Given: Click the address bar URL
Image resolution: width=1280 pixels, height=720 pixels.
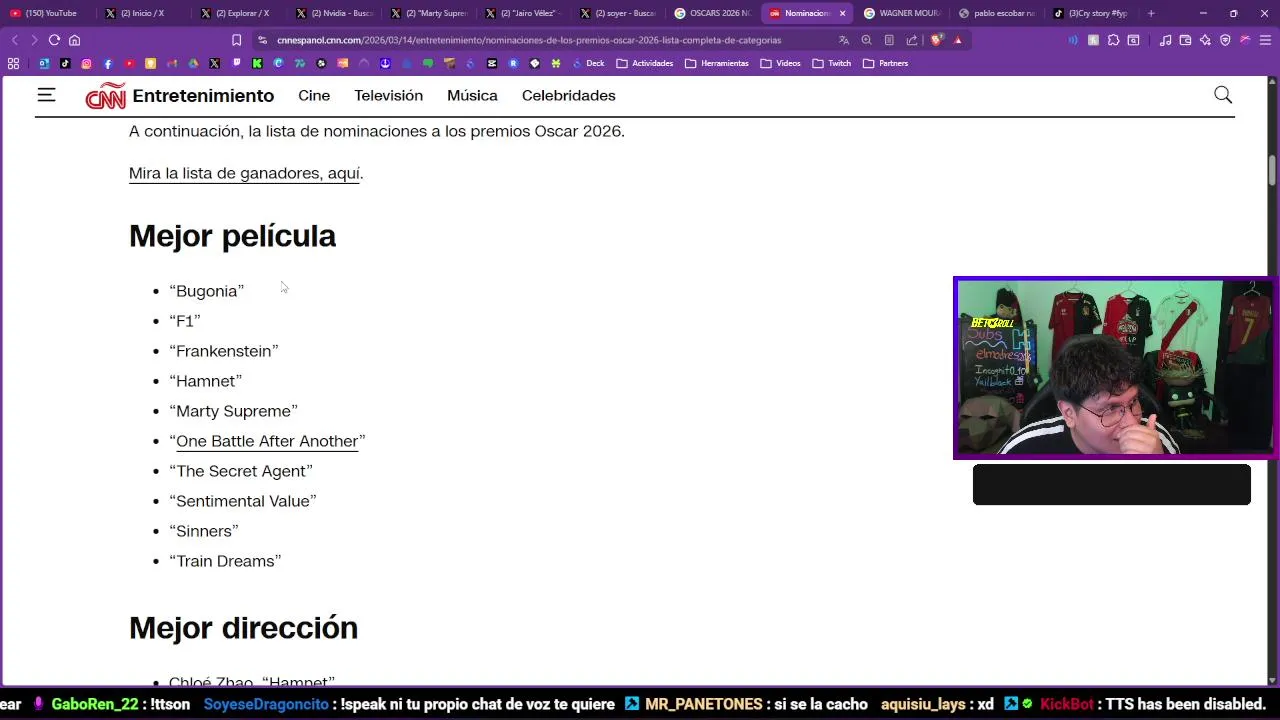Looking at the screenshot, I should pos(530,40).
